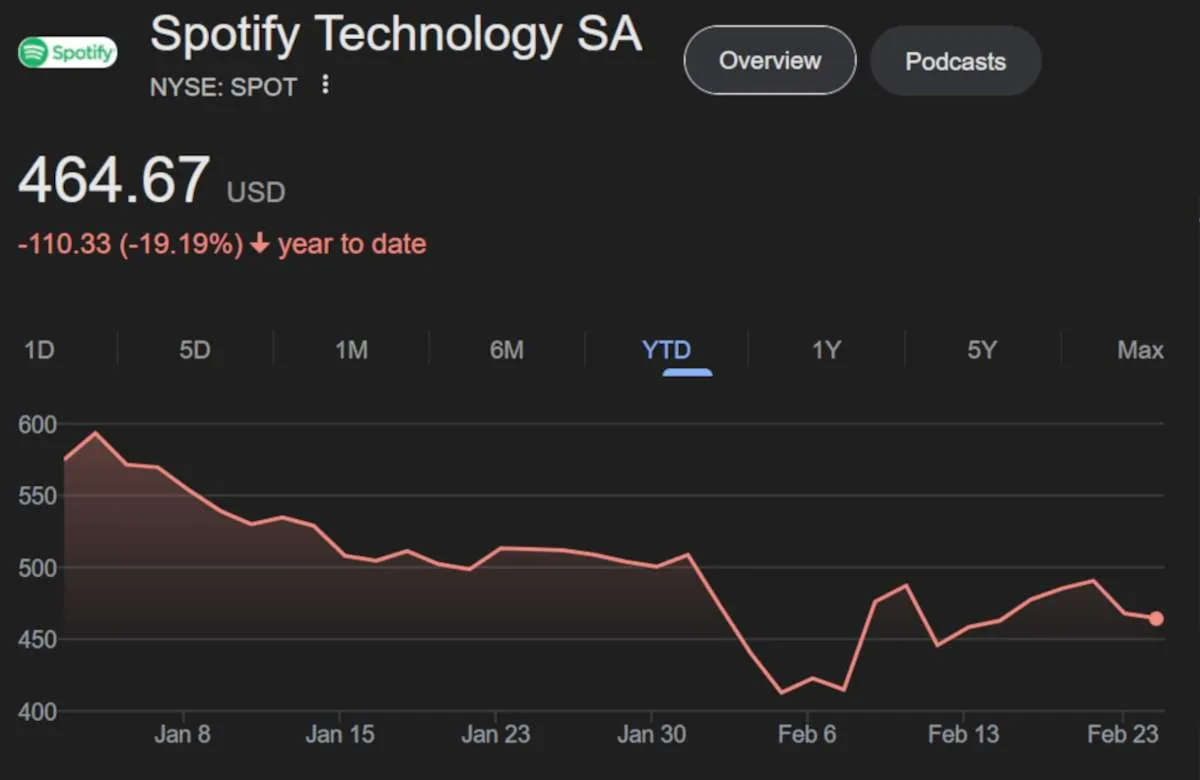The width and height of the screenshot is (1200, 780).
Task: Select the YTD range tab
Action: click(x=666, y=350)
